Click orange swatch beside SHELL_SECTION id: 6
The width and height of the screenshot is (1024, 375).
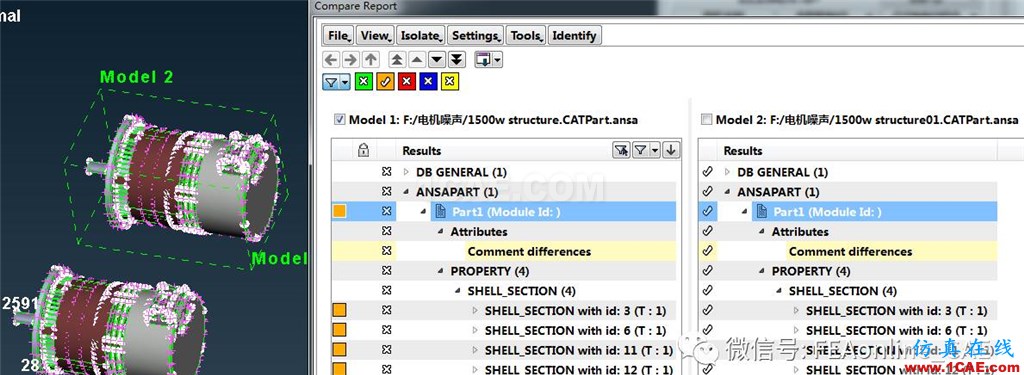click(340, 331)
